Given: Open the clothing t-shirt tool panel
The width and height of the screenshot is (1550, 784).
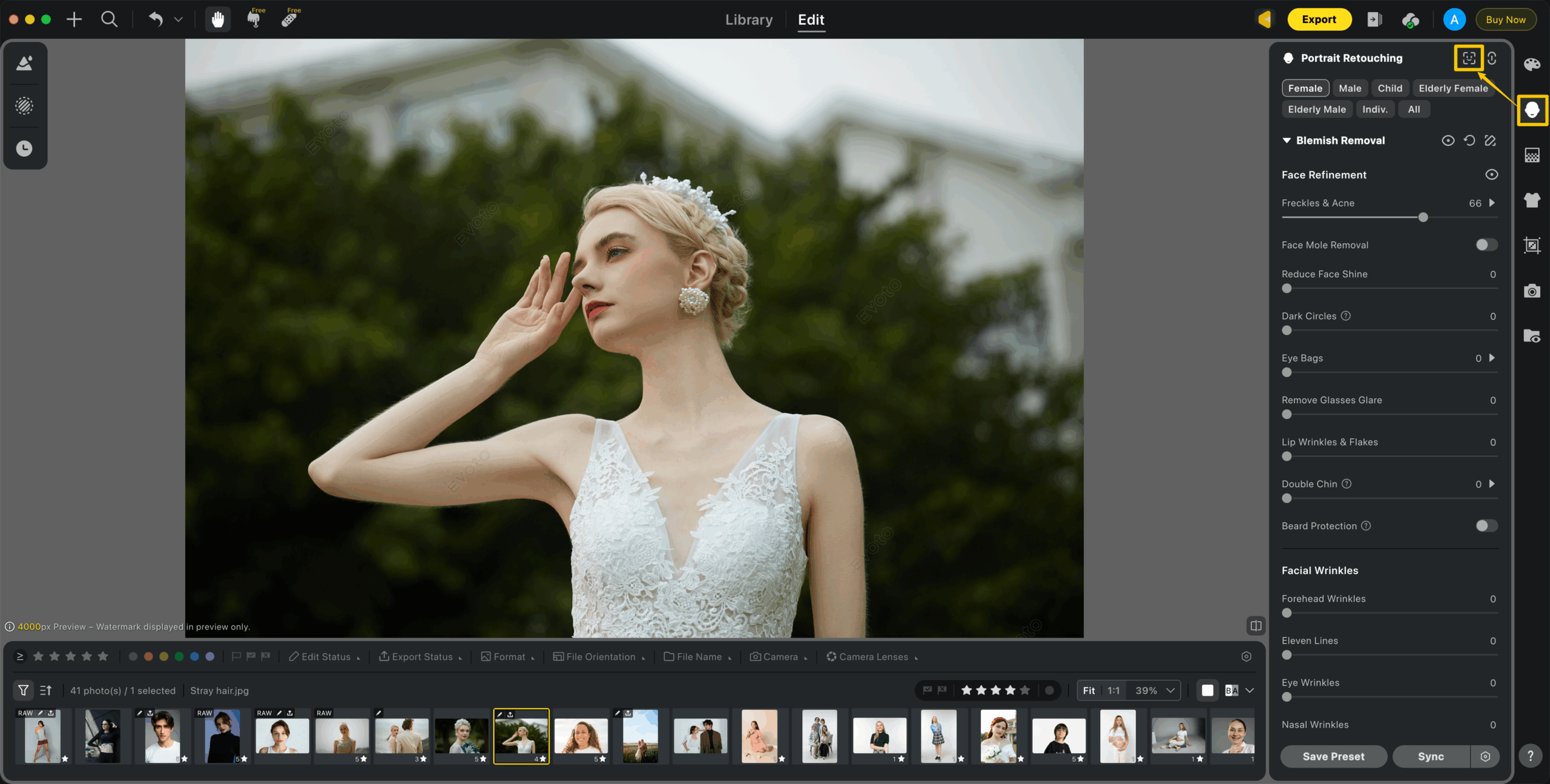Looking at the screenshot, I should pyautogui.click(x=1532, y=200).
